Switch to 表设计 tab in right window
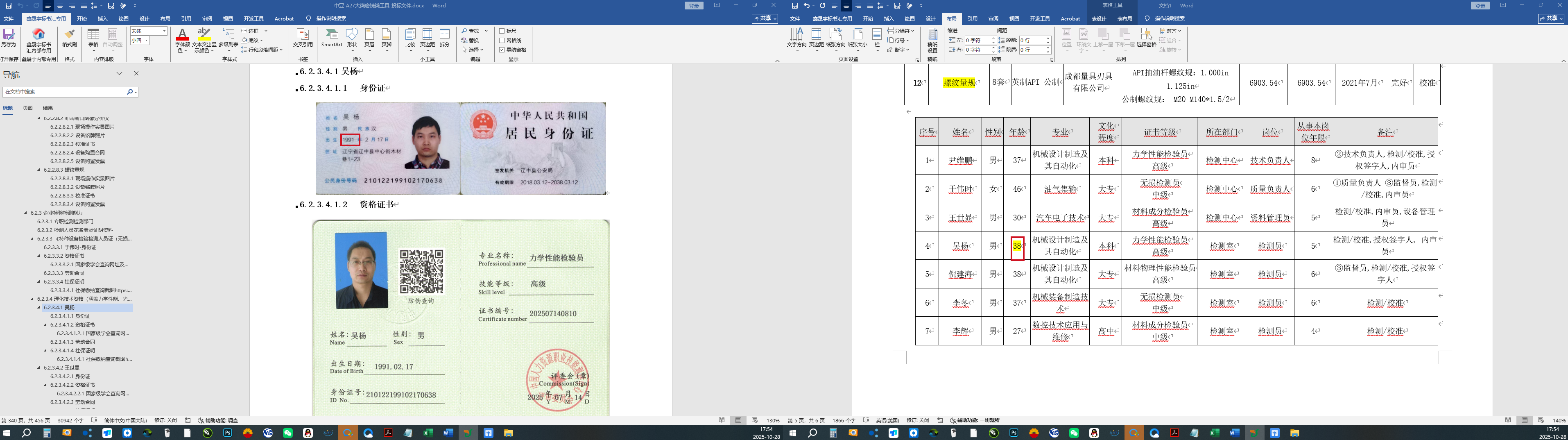The image size is (1568, 440). point(1099,19)
